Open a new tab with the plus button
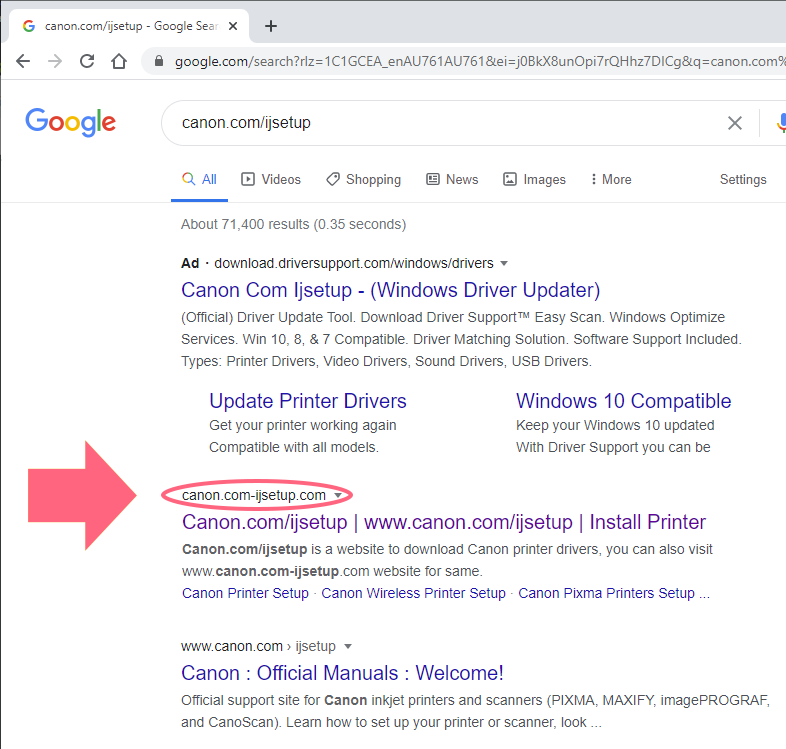The width and height of the screenshot is (786, 749). (x=271, y=26)
